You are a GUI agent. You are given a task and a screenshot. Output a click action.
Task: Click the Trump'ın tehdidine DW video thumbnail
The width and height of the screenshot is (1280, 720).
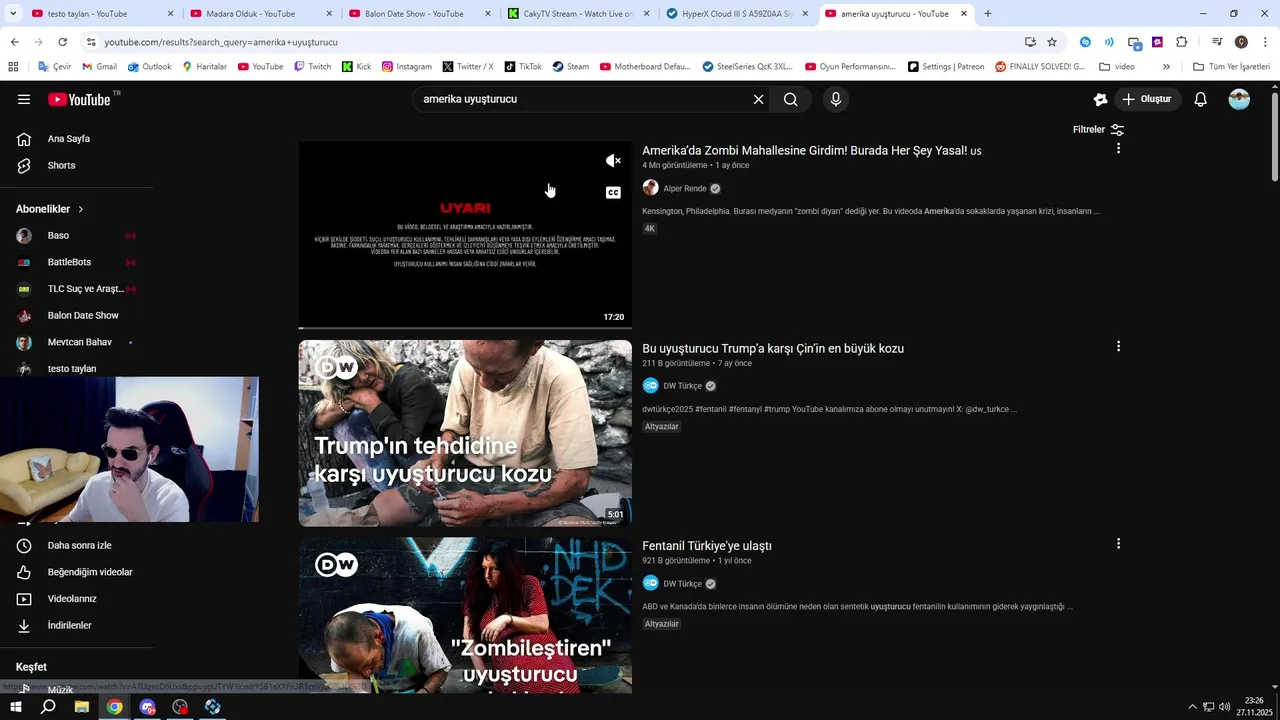tap(465, 433)
